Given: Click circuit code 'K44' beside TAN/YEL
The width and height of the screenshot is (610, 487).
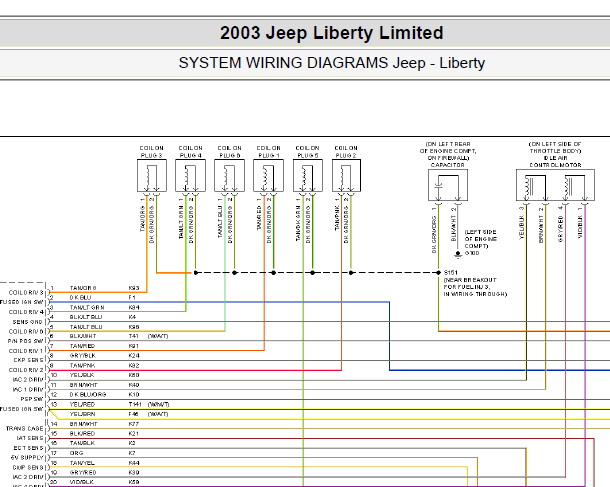Looking at the screenshot, I should coord(134,463).
